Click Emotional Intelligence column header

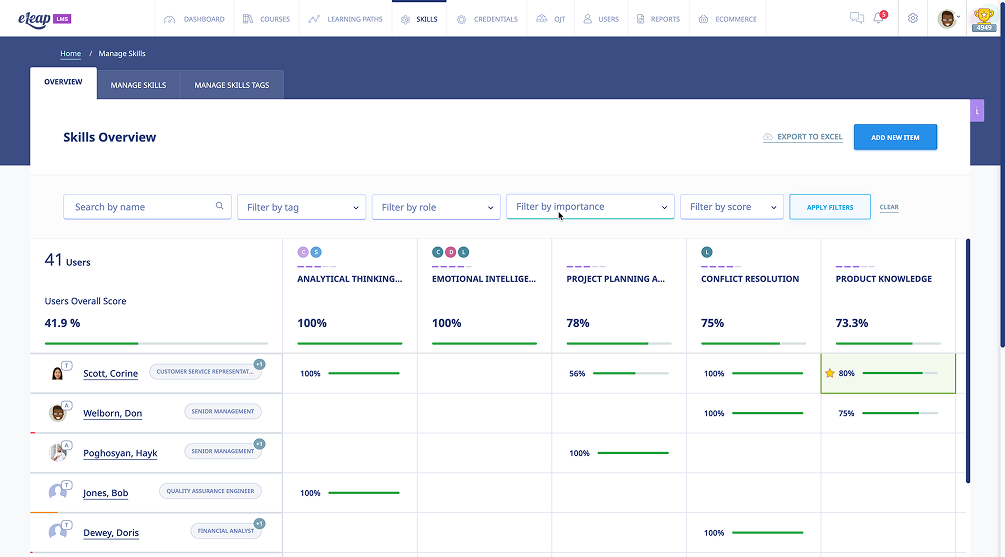[484, 279]
